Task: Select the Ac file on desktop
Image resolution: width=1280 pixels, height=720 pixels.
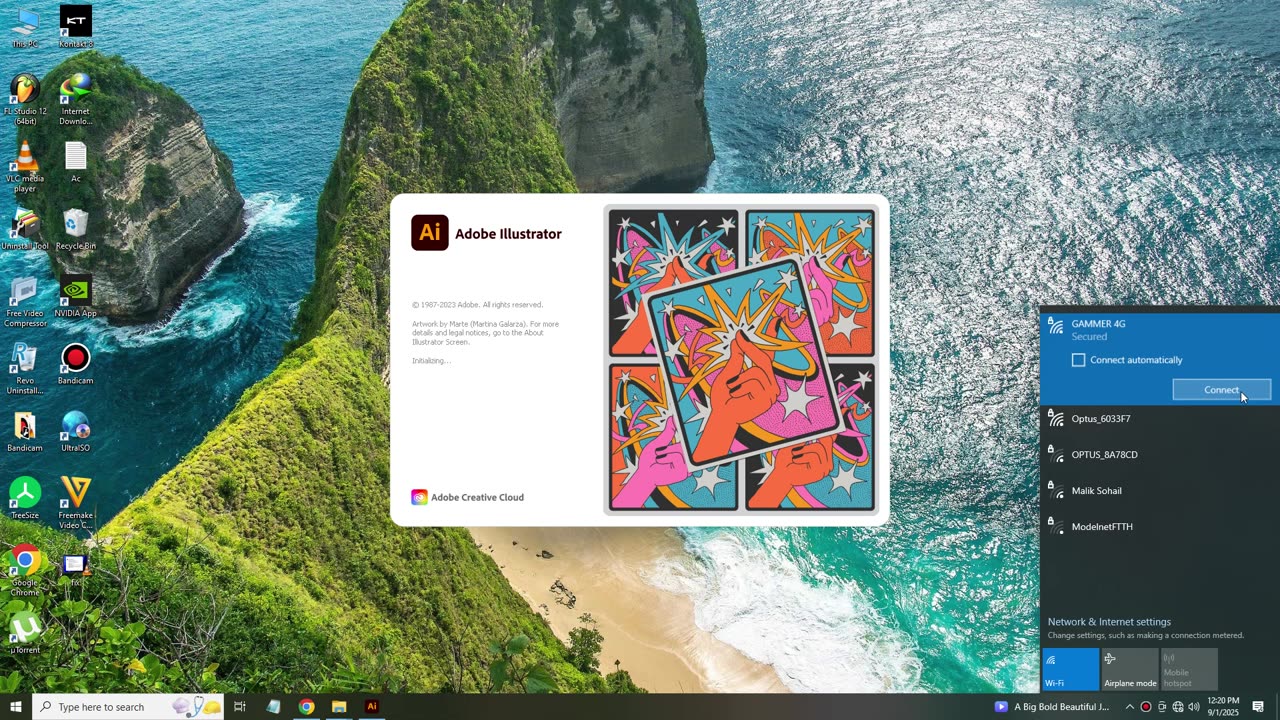Action: 76,162
